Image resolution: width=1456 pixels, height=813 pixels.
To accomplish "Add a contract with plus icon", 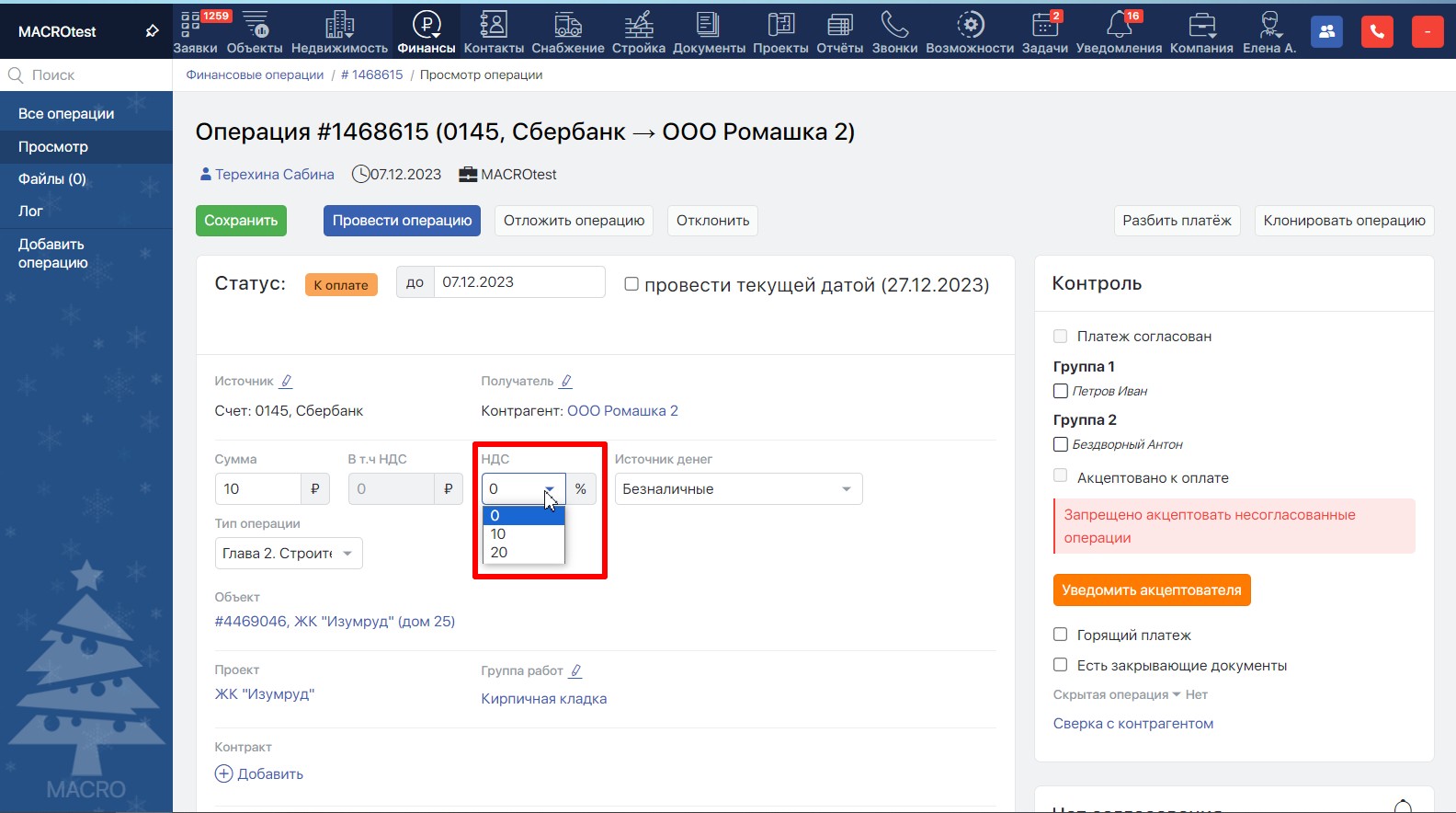I will coord(223,773).
